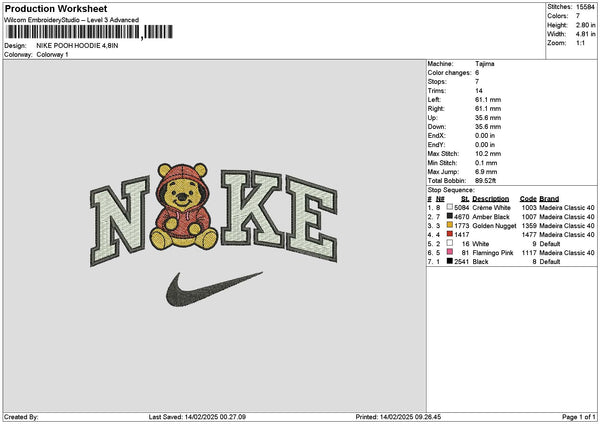600x424 pixels.
Task: Click the Total Bobbin value "89.52ft"
Action: [486, 181]
